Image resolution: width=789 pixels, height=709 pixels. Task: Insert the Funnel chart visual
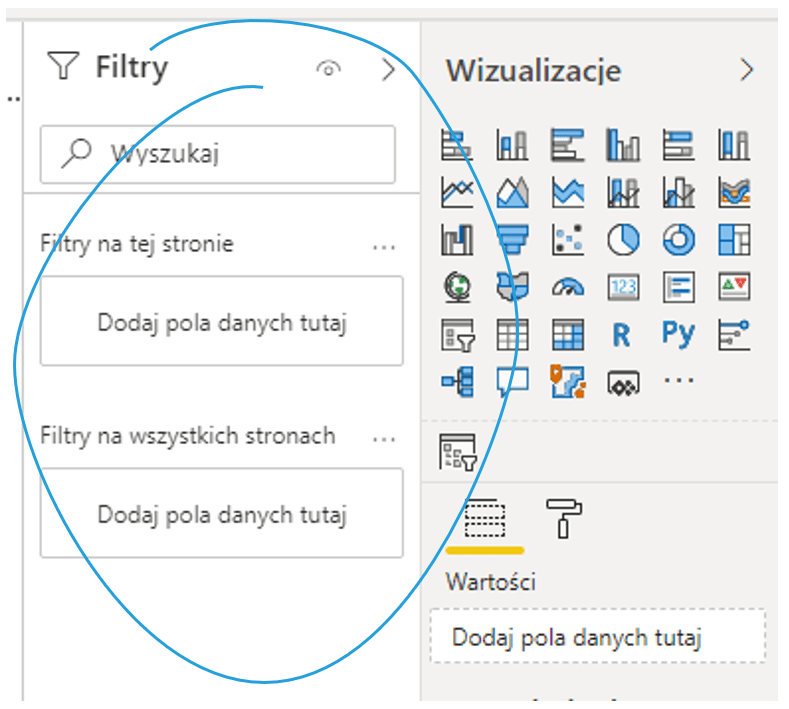tap(512, 240)
